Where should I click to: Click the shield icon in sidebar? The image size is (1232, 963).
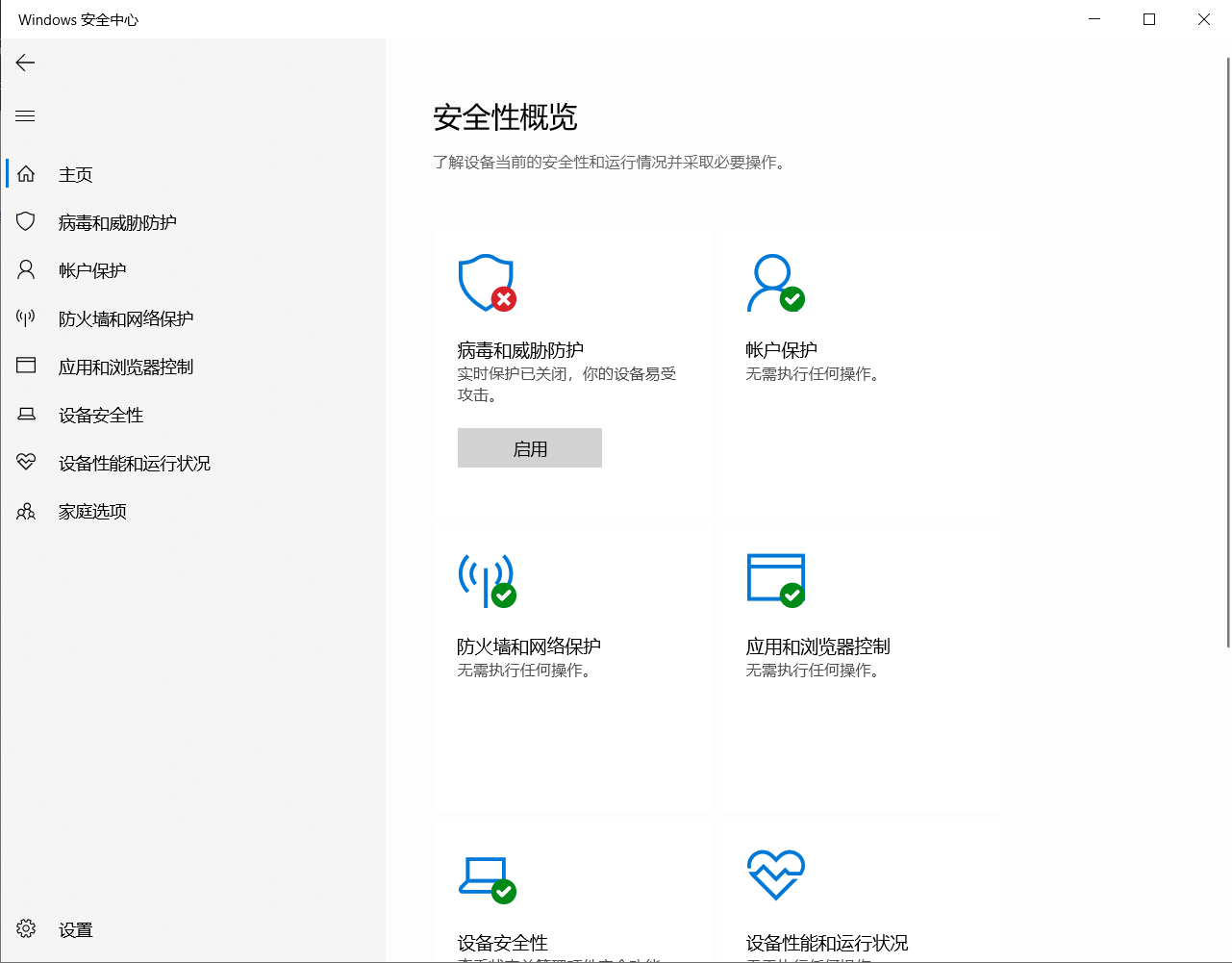(x=26, y=222)
